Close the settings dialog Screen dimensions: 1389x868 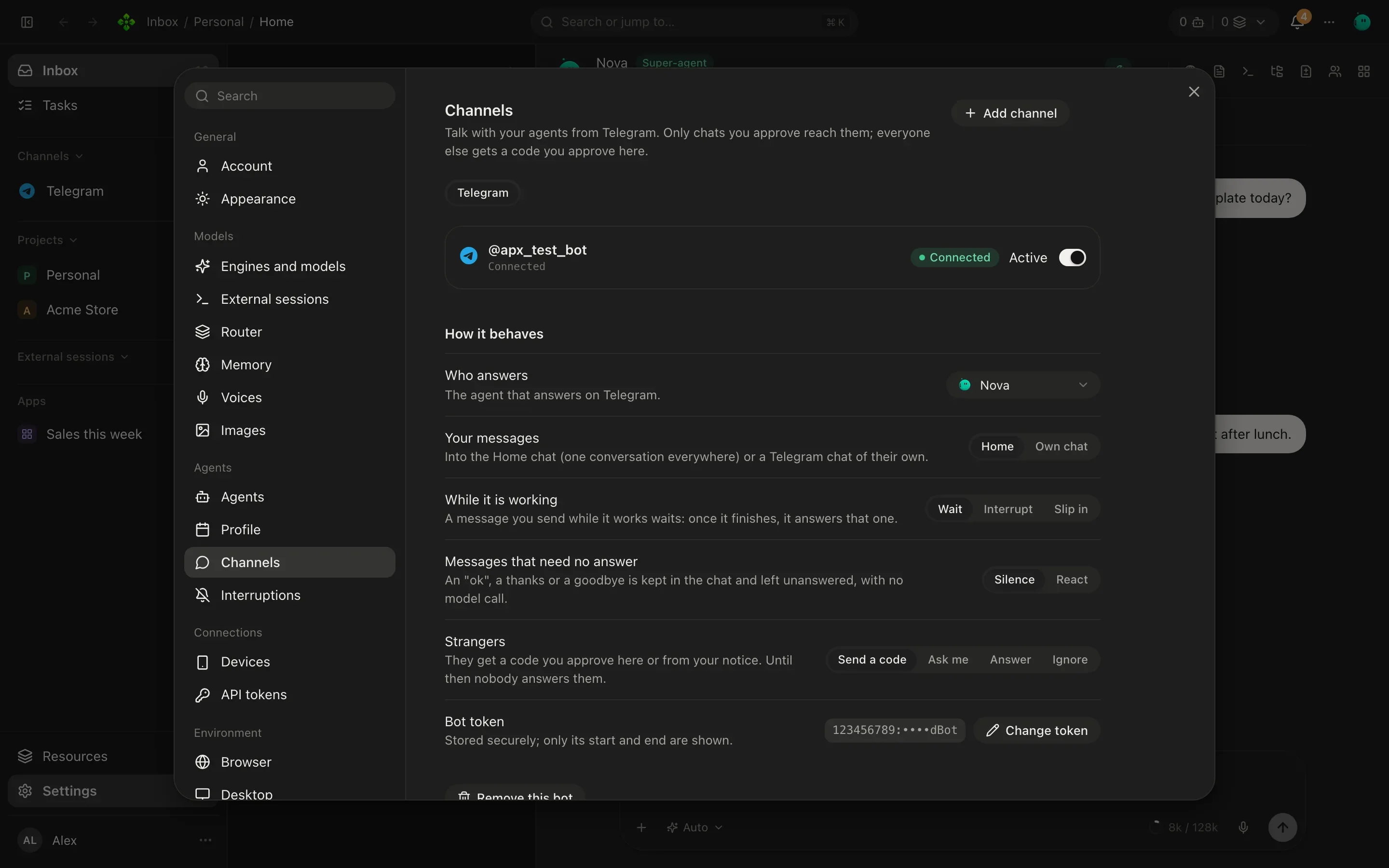[x=1194, y=92]
